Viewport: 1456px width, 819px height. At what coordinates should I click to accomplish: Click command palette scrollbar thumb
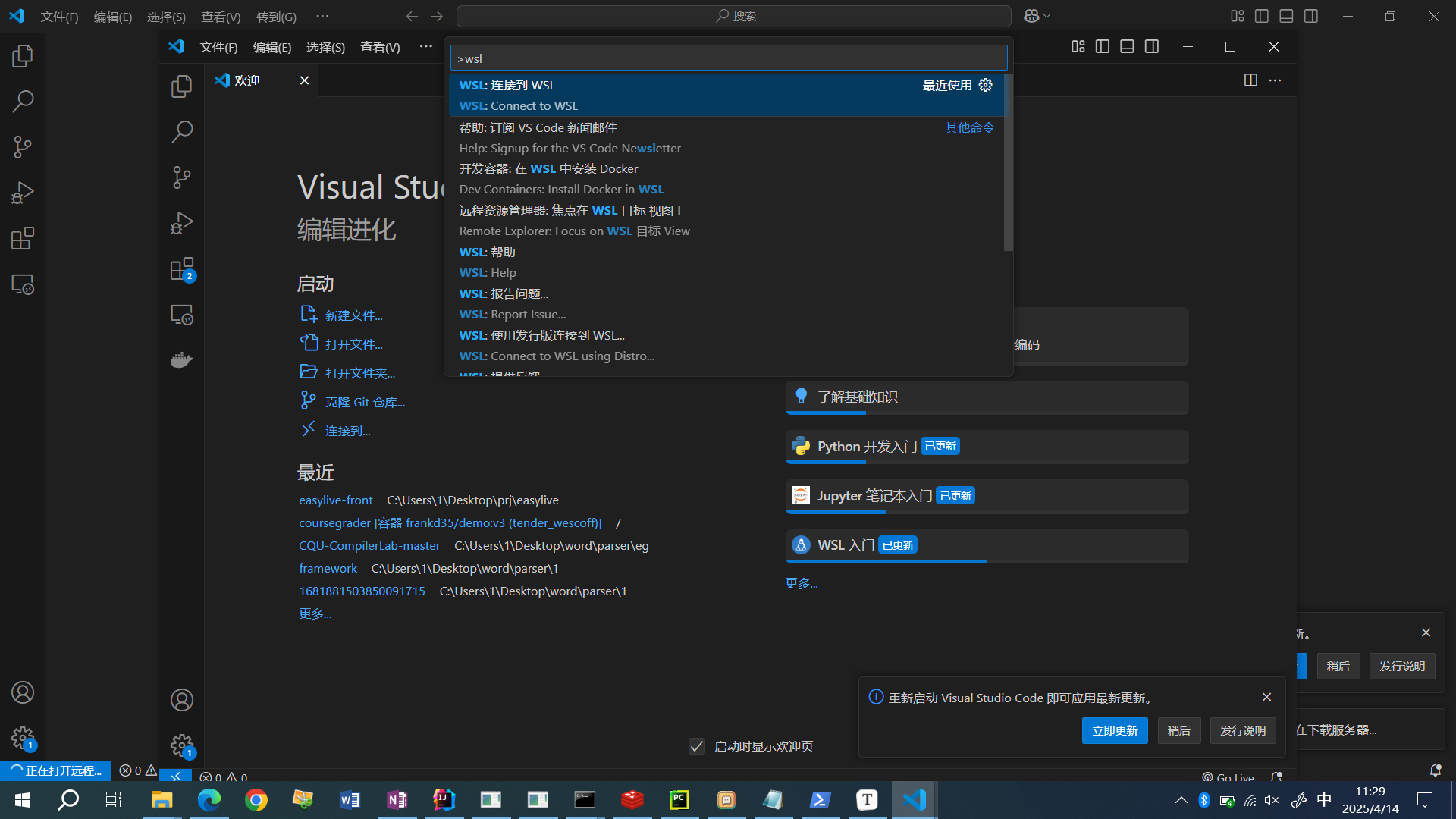pyautogui.click(x=1009, y=162)
